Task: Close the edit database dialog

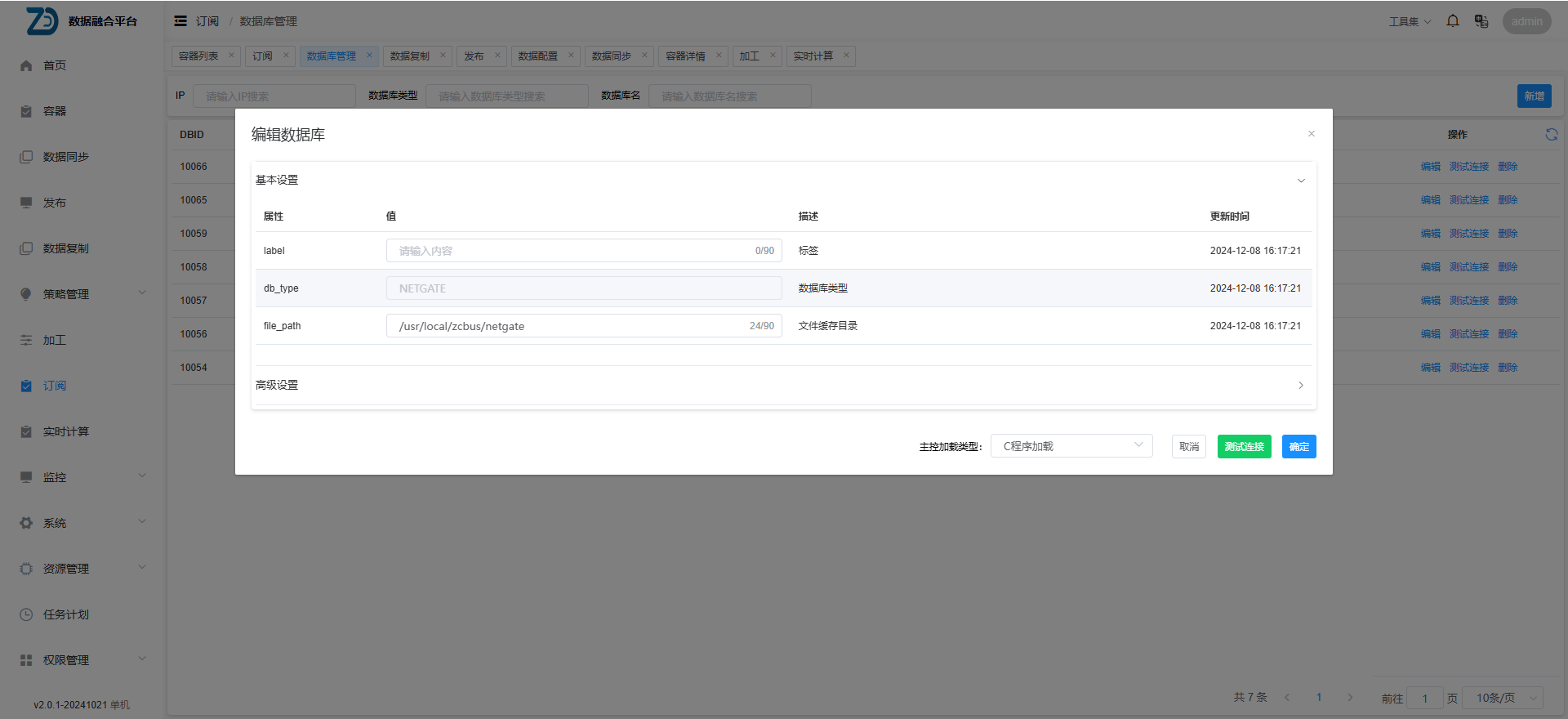Action: [1311, 134]
